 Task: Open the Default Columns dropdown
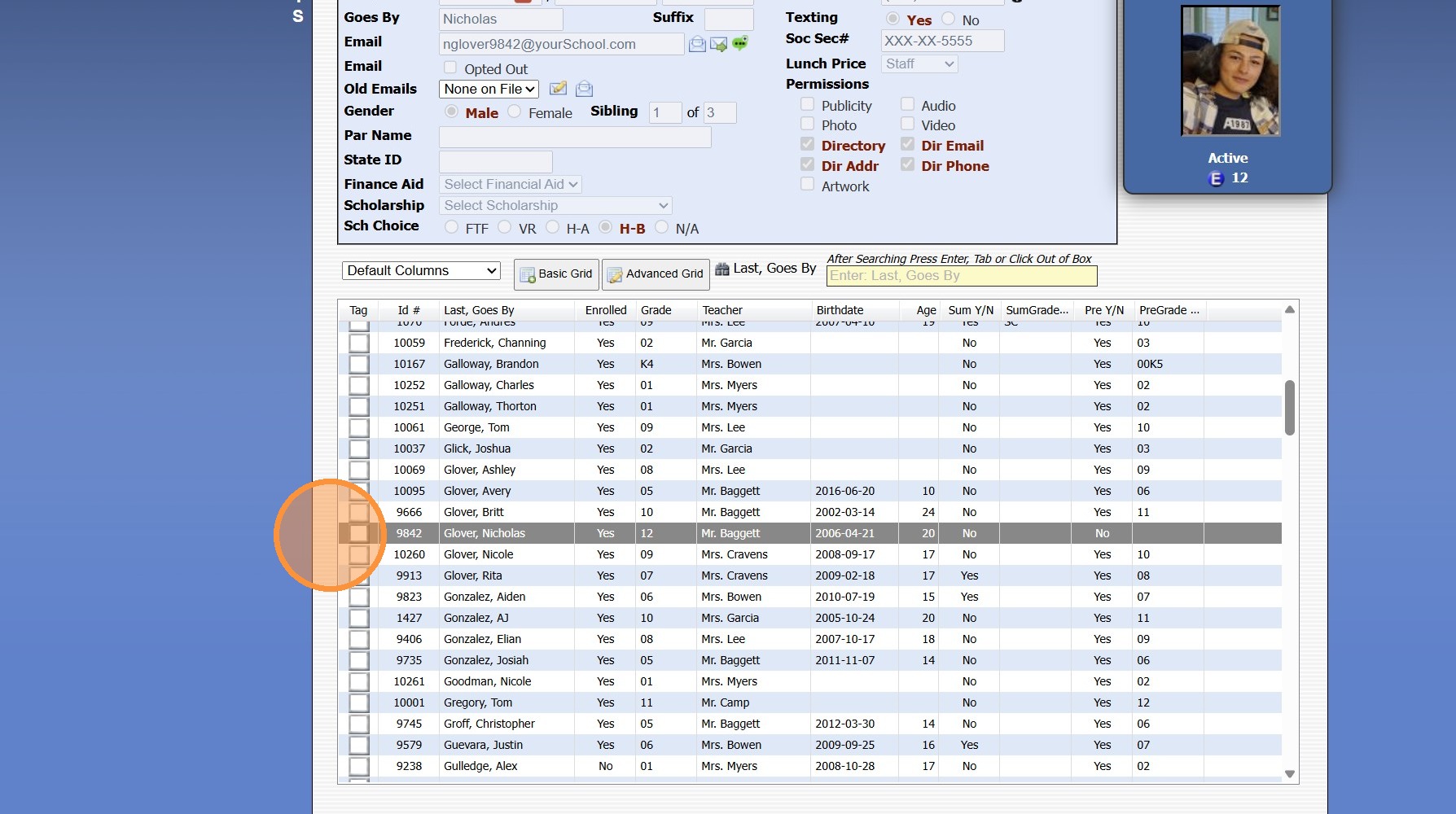421,270
